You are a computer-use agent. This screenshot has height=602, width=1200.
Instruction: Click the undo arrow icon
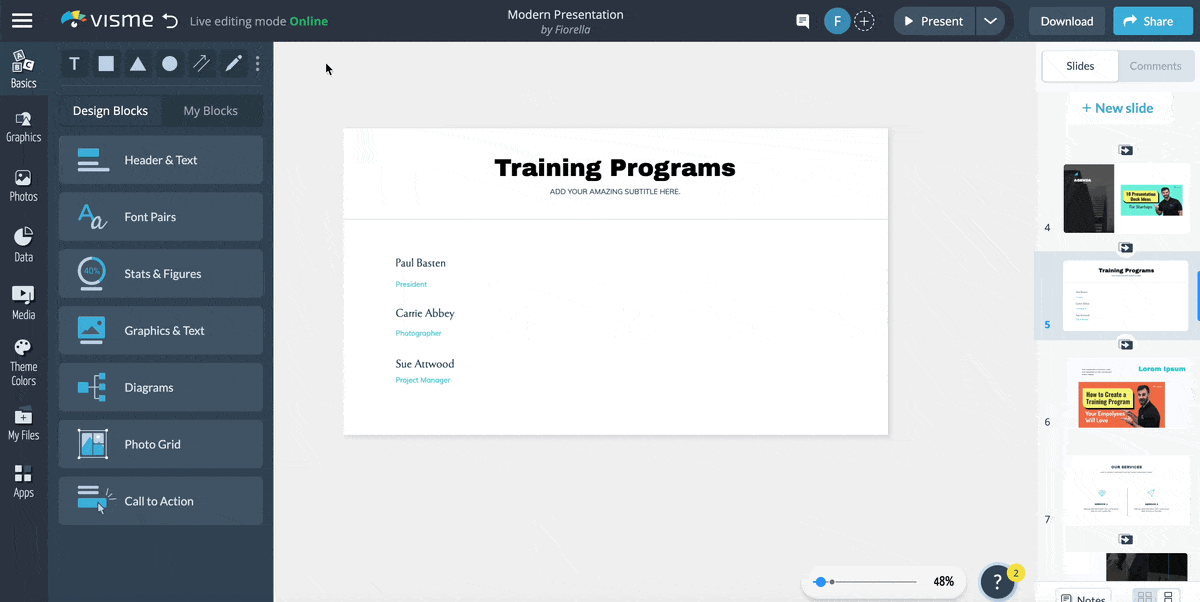170,21
